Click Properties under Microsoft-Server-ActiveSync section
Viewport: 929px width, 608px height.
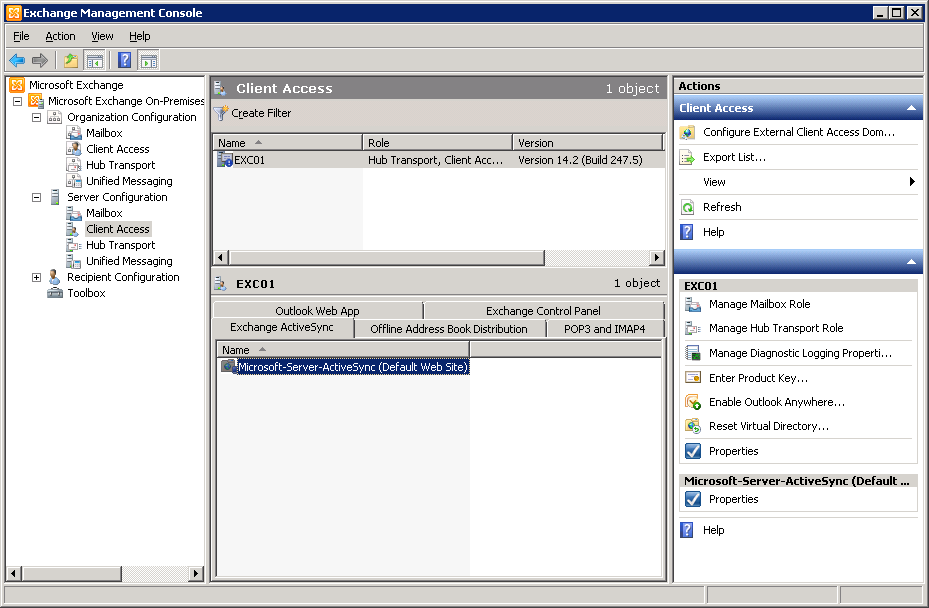pos(733,499)
